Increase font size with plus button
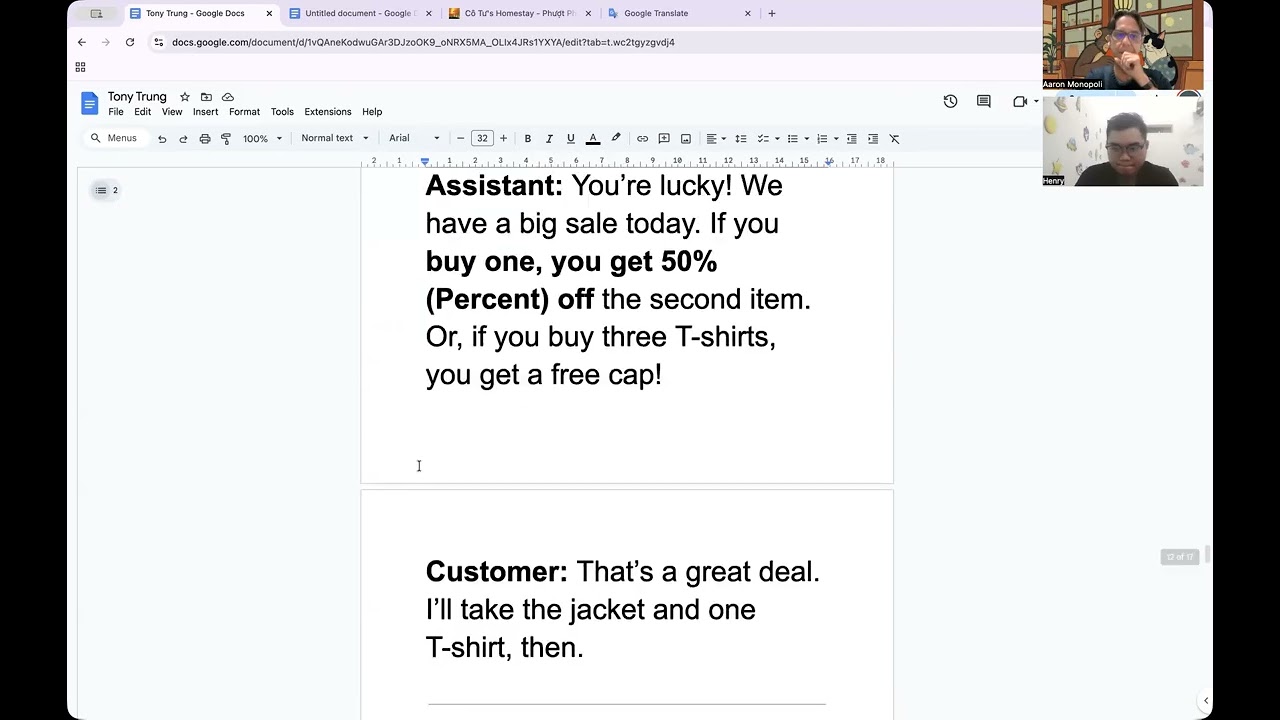Image resolution: width=1280 pixels, height=720 pixels. point(503,138)
